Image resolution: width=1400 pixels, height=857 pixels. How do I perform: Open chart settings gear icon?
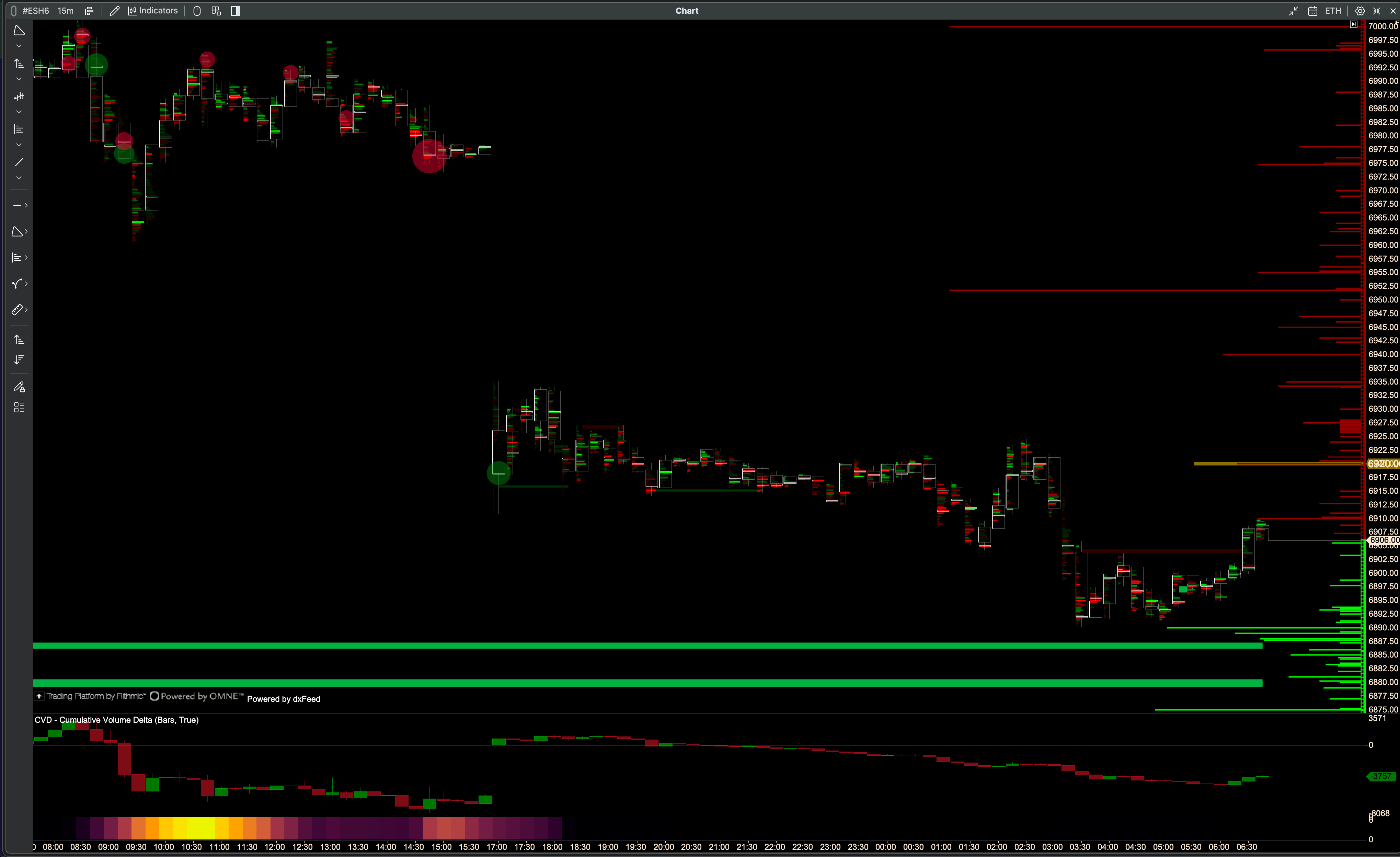click(x=1359, y=11)
